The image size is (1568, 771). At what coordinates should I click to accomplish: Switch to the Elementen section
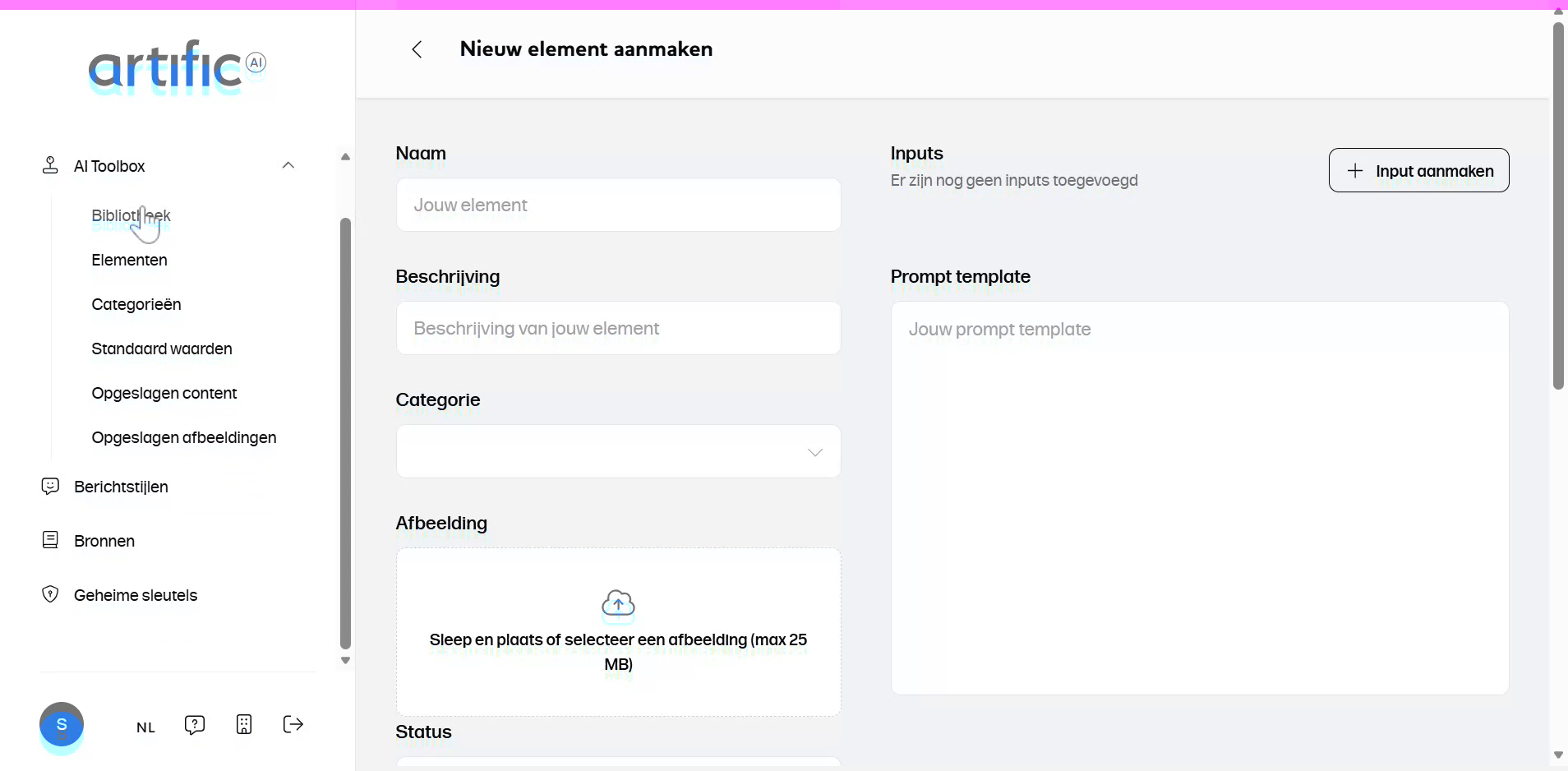click(129, 261)
